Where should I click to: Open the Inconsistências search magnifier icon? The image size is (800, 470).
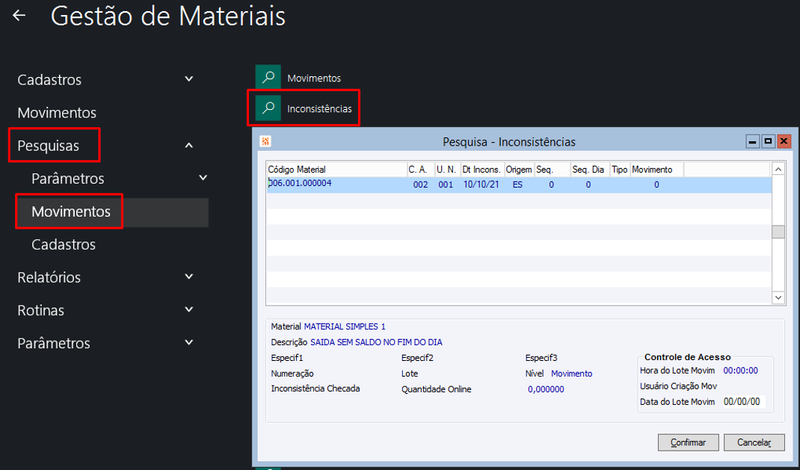tap(268, 108)
